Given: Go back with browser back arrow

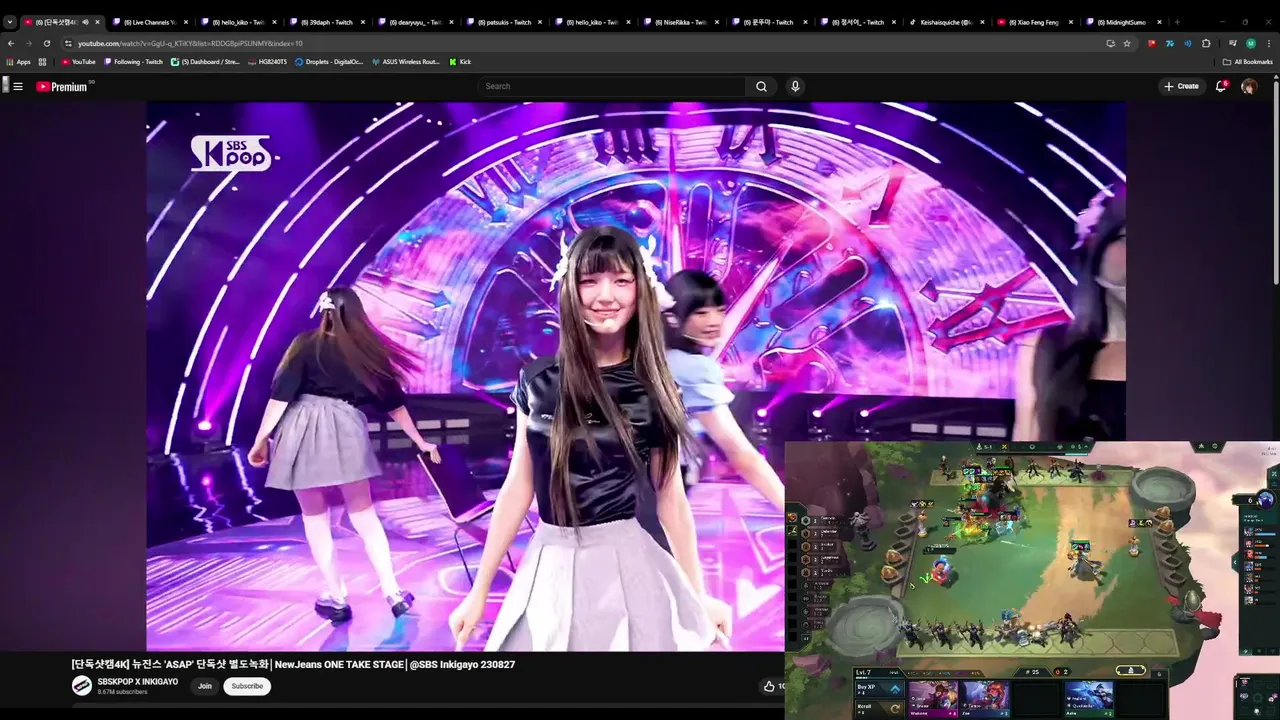Looking at the screenshot, I should pyautogui.click(x=11, y=44).
